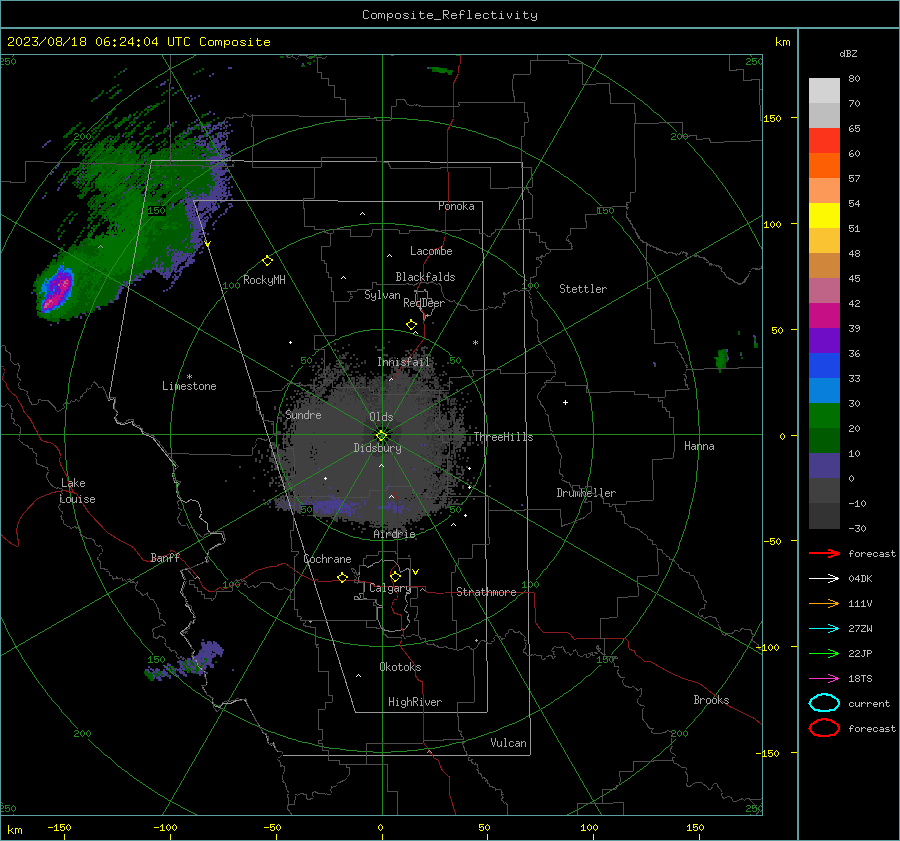The image size is (900, 841).
Task: Click the -100 tick on the right axis
Action: tap(767, 647)
